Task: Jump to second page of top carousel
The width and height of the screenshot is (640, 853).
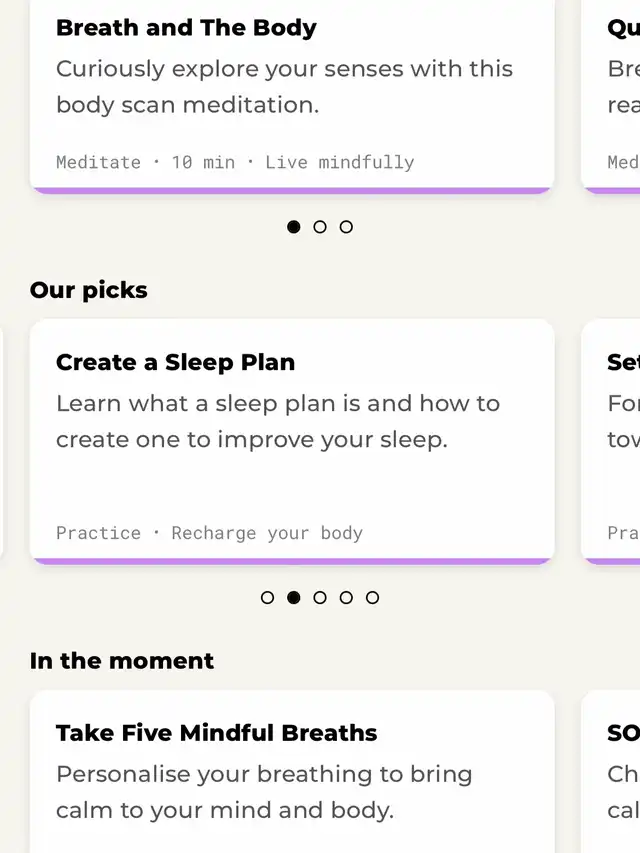Action: (x=320, y=227)
